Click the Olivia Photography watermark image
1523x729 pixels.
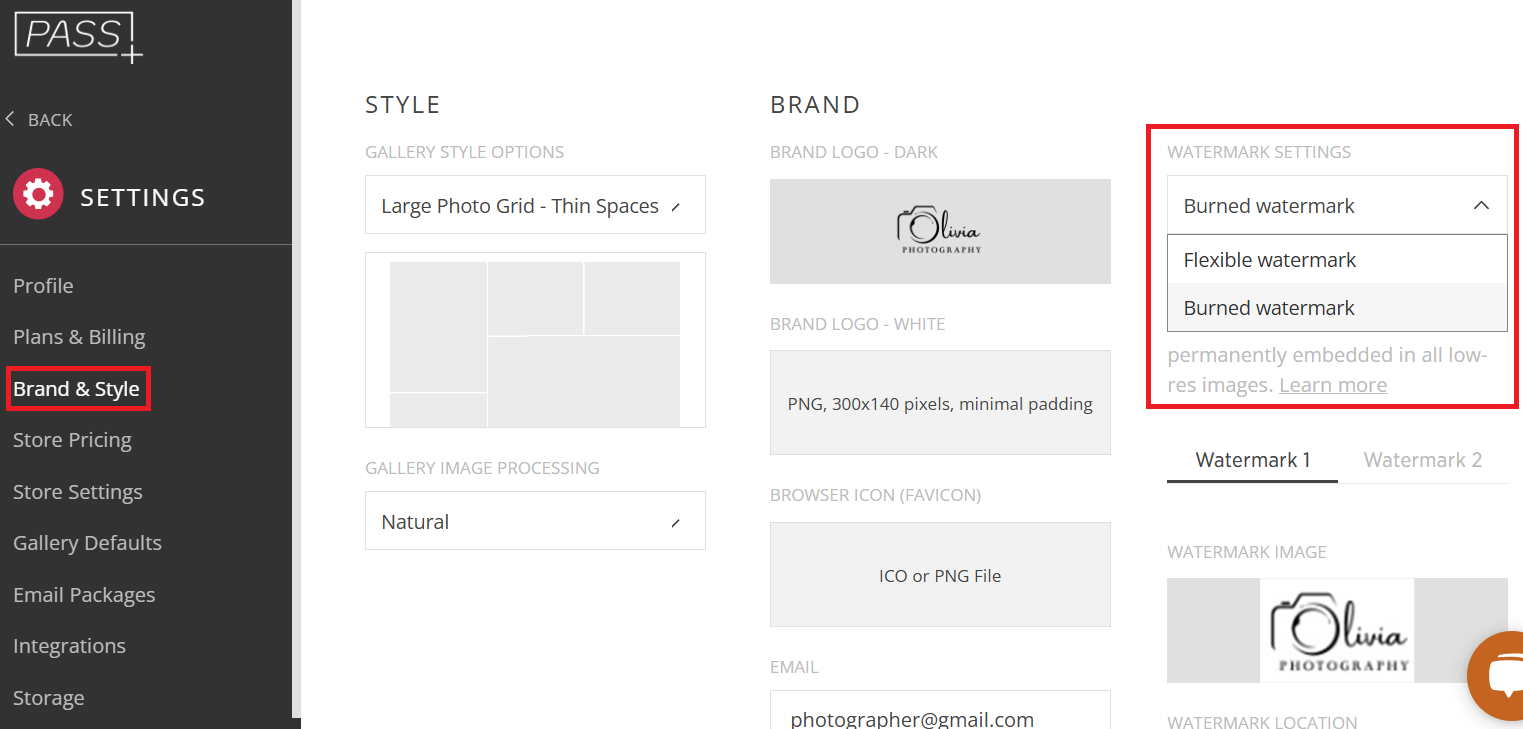(1337, 630)
